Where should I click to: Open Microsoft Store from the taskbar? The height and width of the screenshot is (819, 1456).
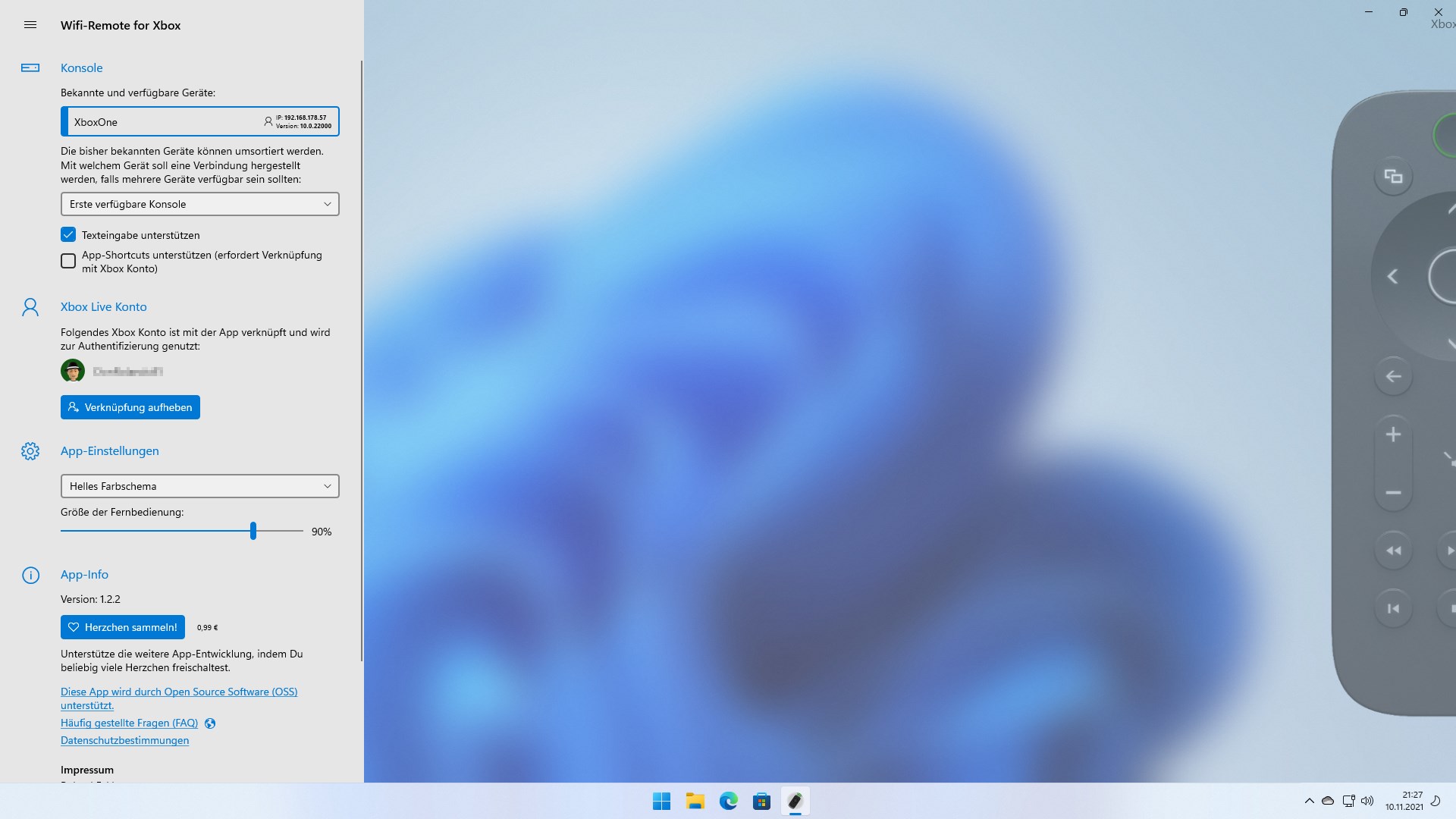[761, 801]
